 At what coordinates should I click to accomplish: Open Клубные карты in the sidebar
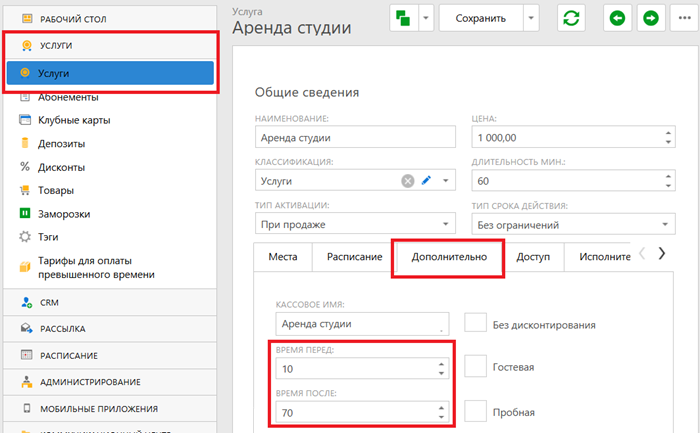[74, 120]
